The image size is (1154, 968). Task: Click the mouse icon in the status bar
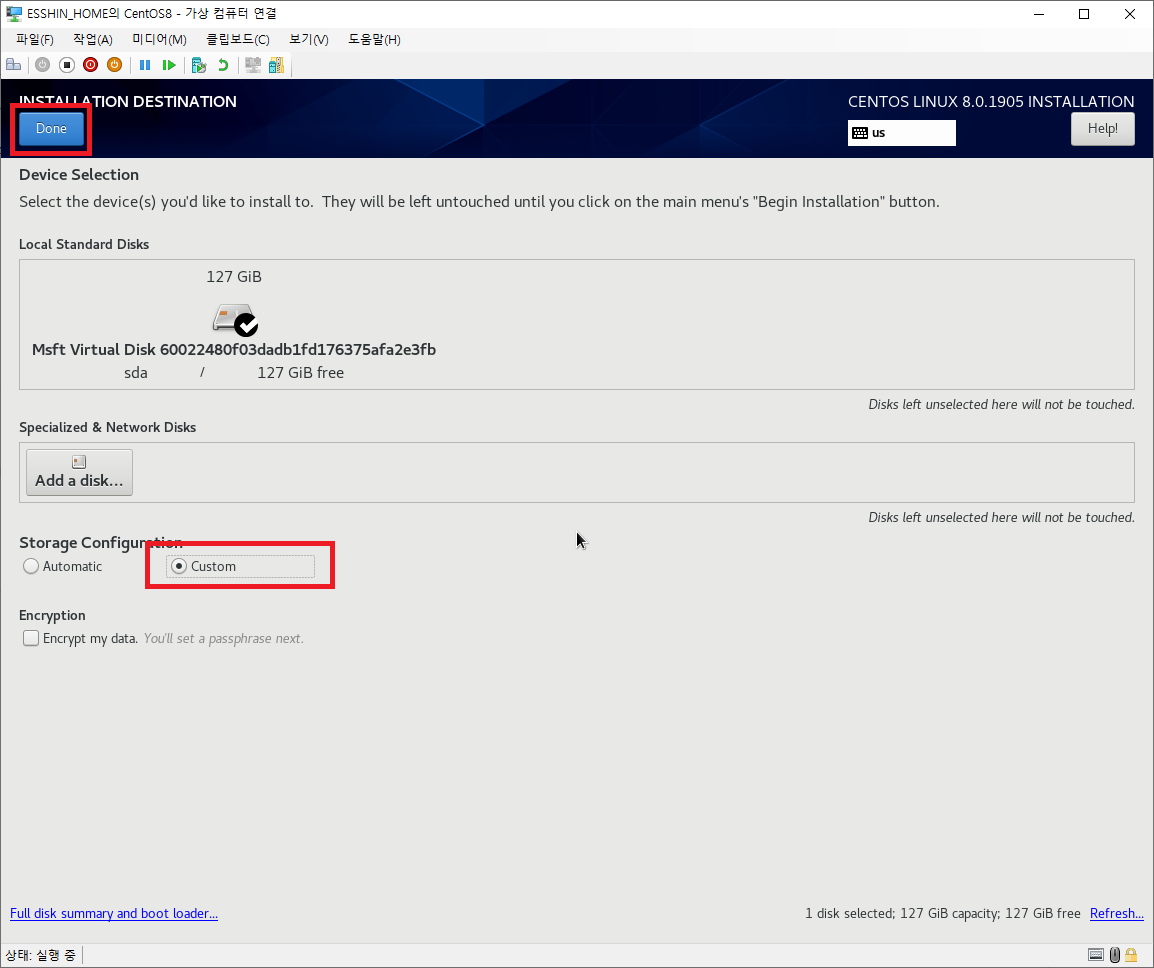tap(1114, 955)
